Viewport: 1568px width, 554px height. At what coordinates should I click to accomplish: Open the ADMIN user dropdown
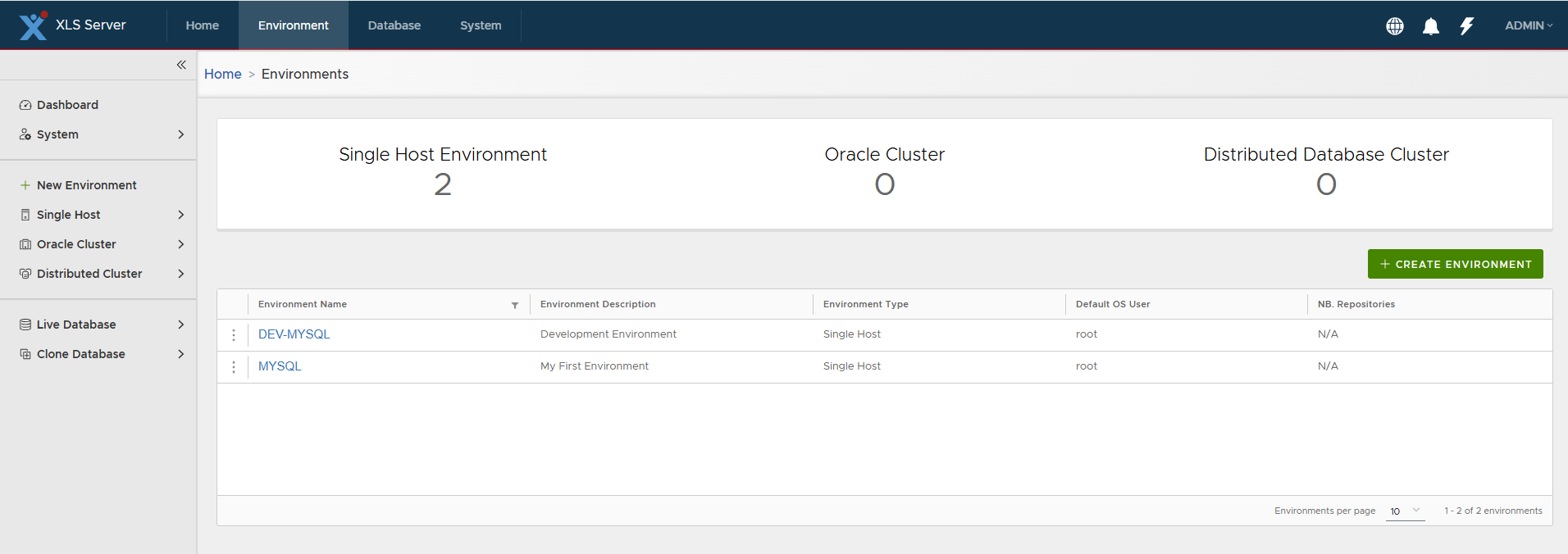click(x=1529, y=25)
